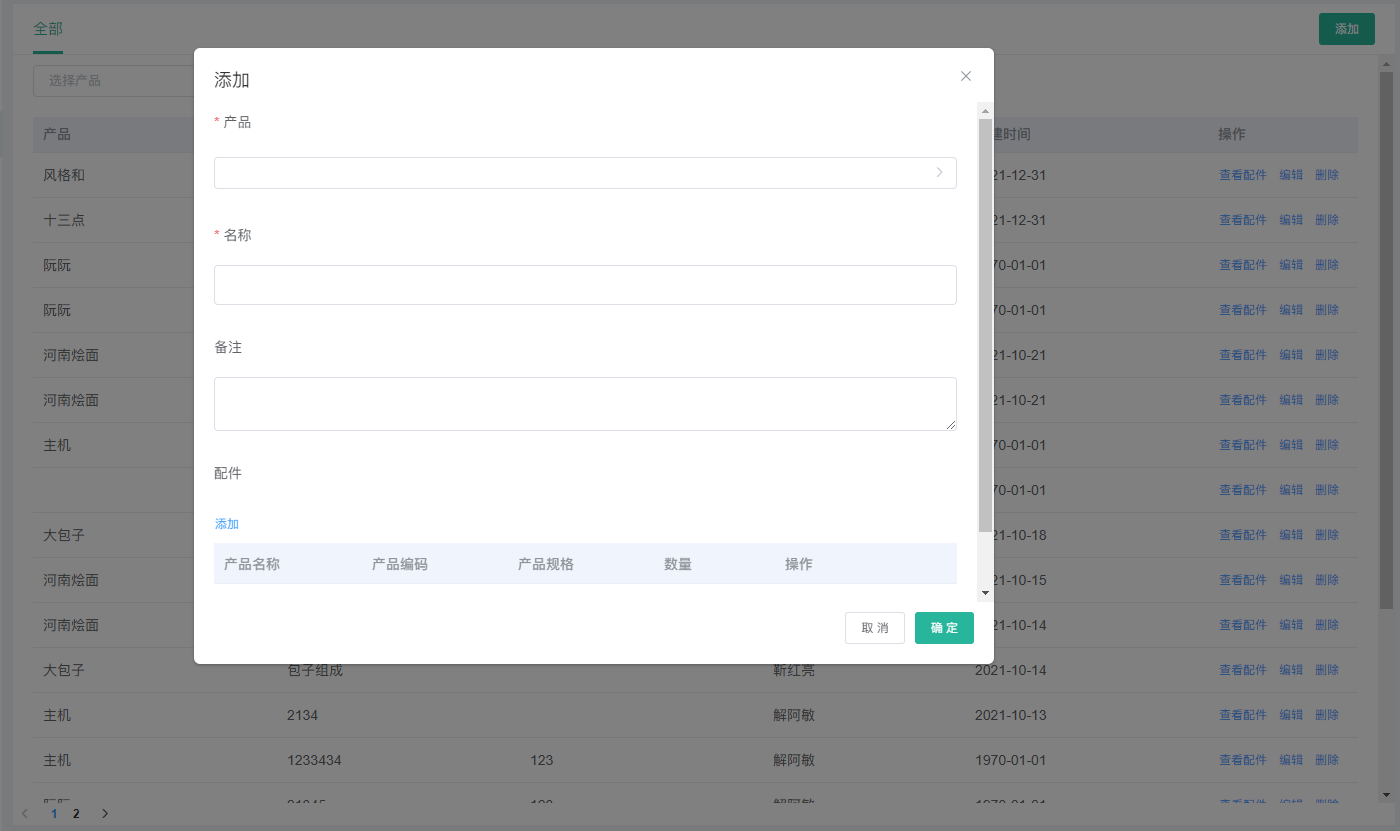
Task: Click the chevron arrow in 产品 field
Action: click(x=939, y=173)
